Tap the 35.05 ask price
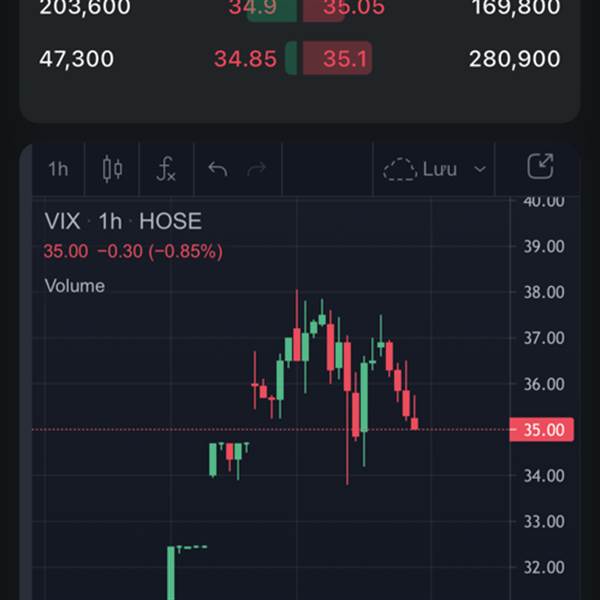This screenshot has width=600, height=600. coord(354,8)
